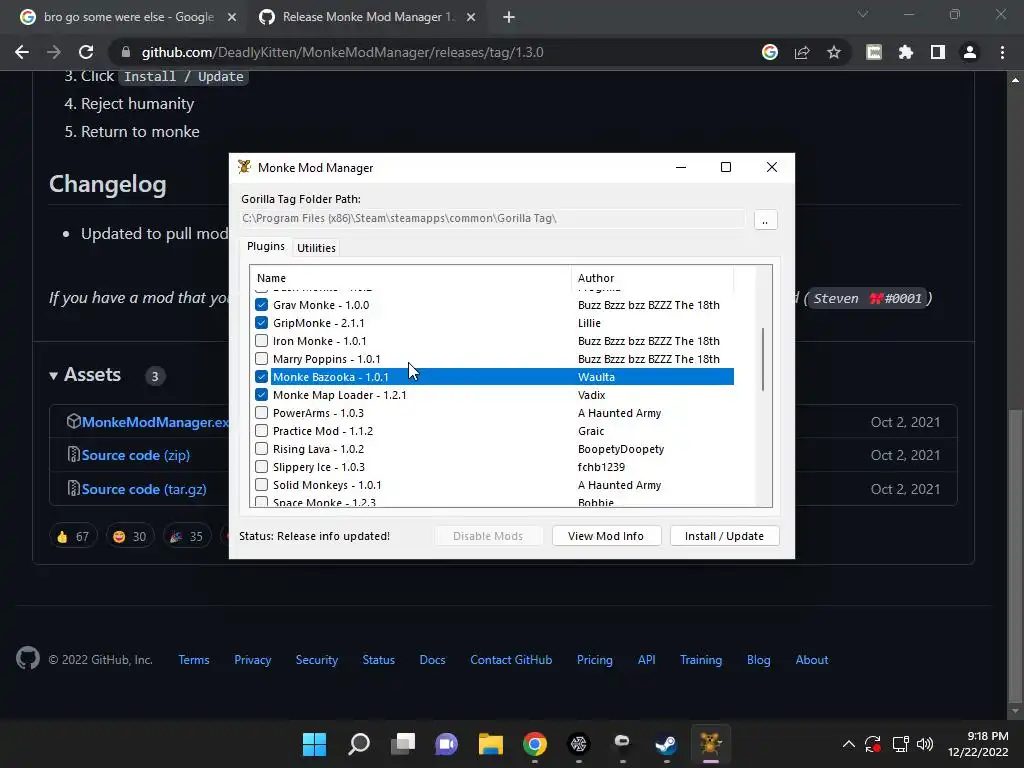This screenshot has height=768, width=1024.
Task: Browse for Gorilla Tag folder path
Action: [765, 219]
